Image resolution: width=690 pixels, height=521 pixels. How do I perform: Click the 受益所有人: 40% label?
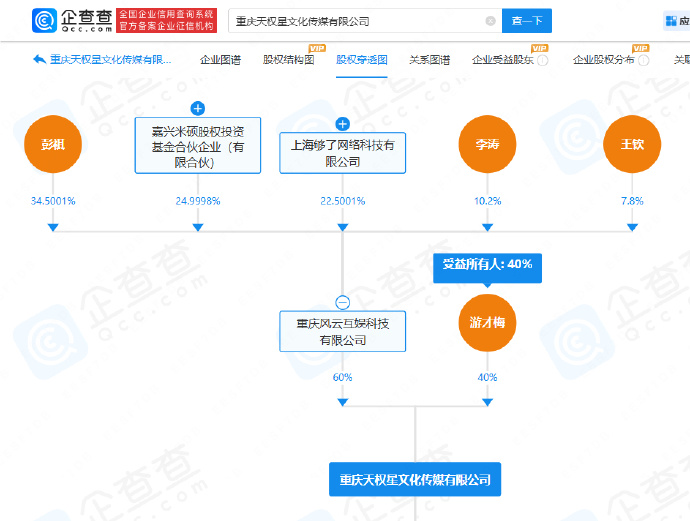point(487,268)
